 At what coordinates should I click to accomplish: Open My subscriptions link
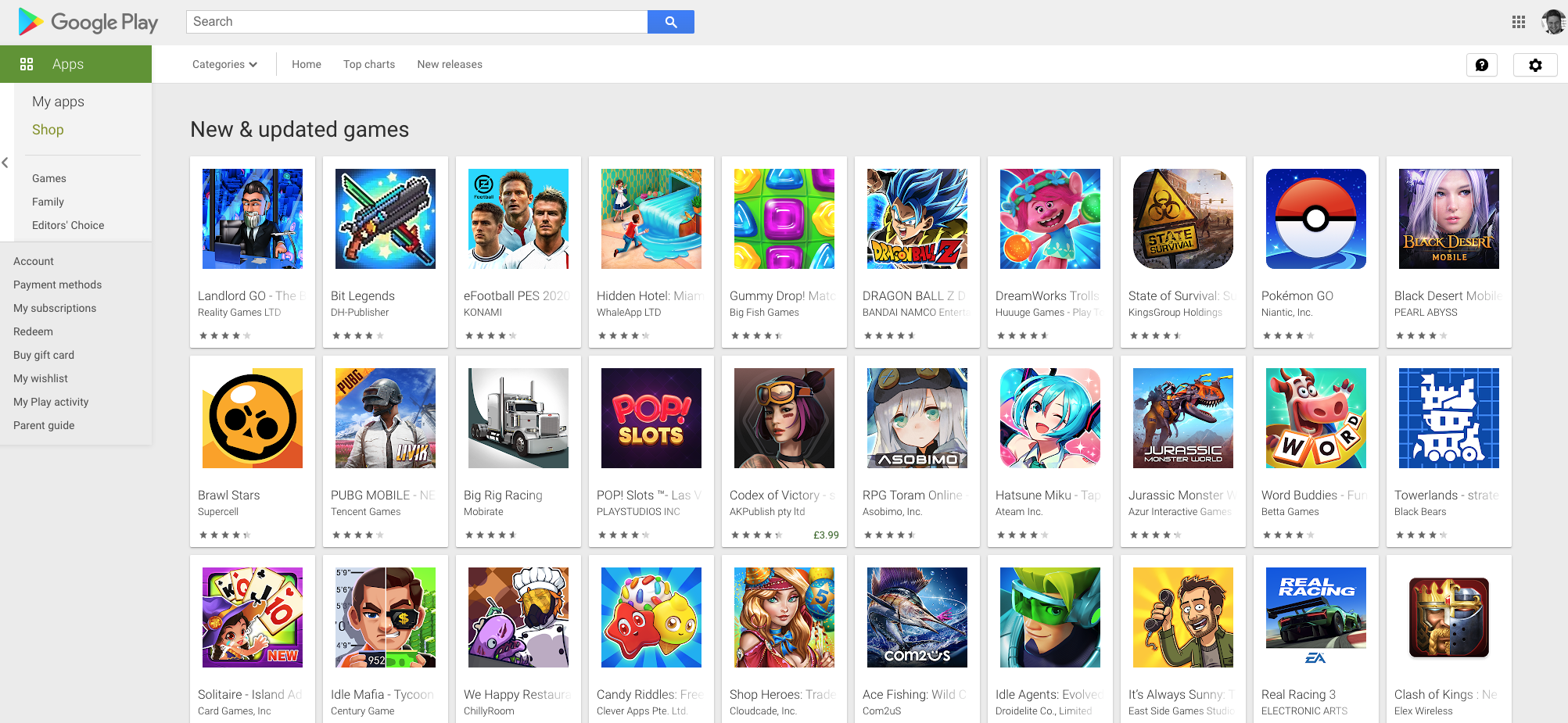pyautogui.click(x=55, y=308)
